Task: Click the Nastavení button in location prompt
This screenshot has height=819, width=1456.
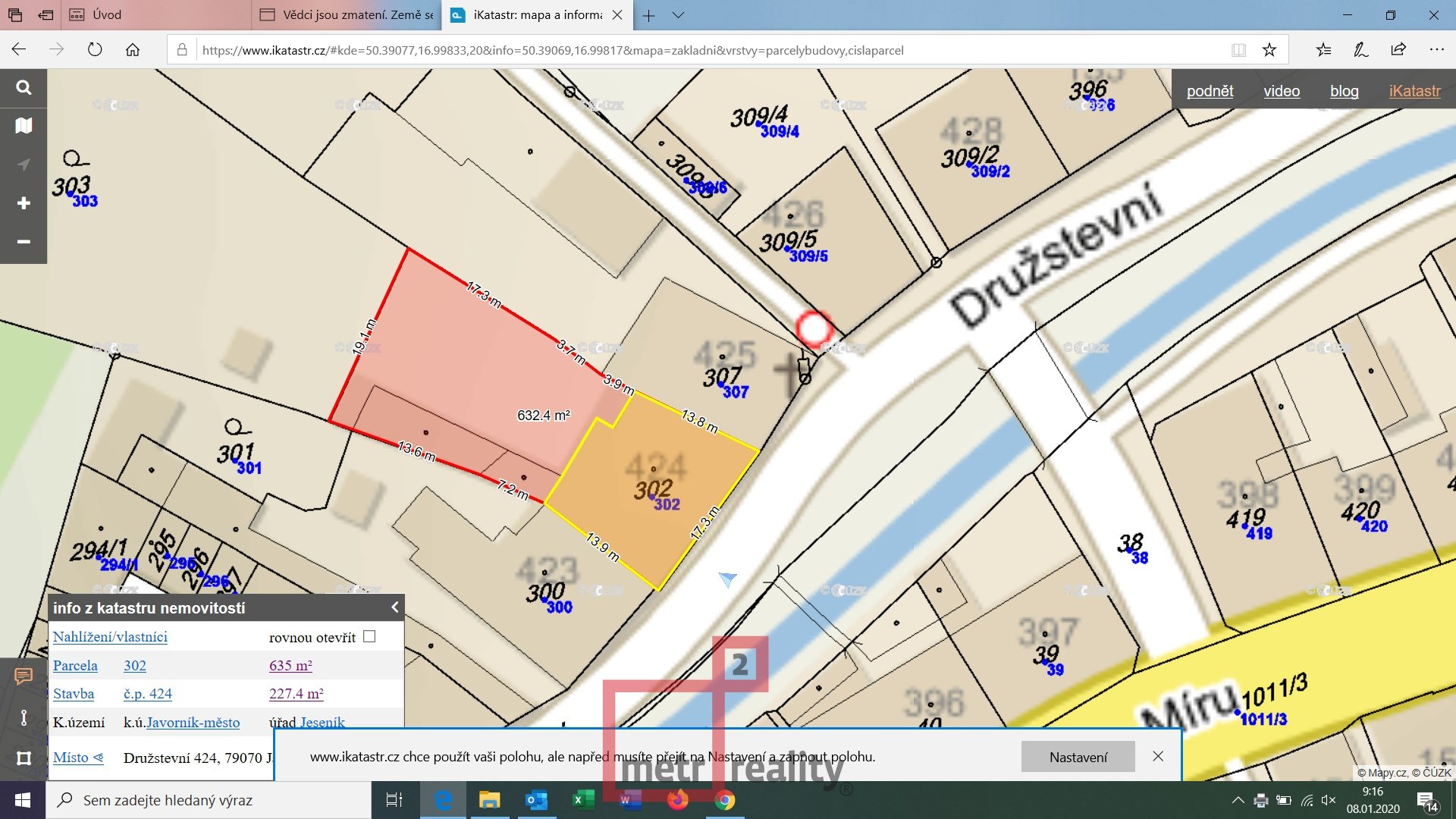Action: point(1078,757)
